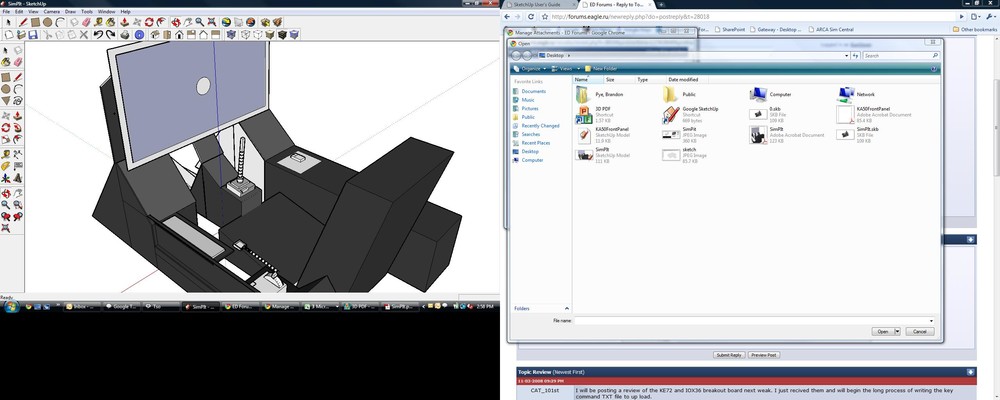
Task: Select the pink Eraser tool in top toolbar
Action: (x=87, y=22)
